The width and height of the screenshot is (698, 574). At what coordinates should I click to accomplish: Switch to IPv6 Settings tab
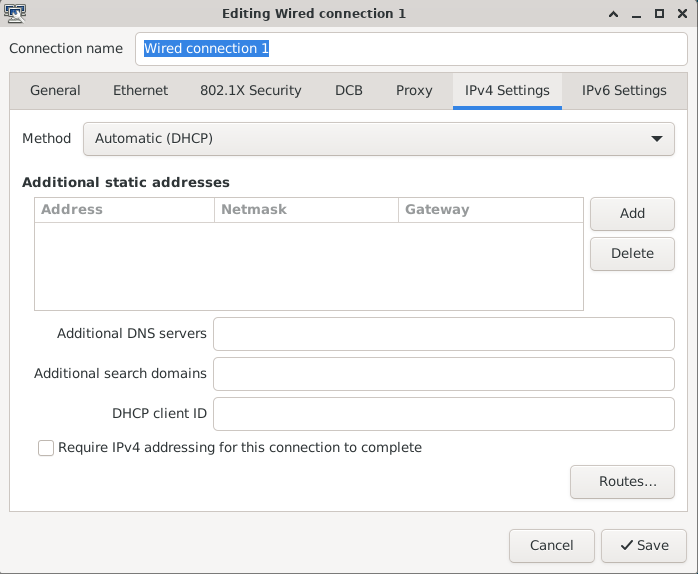point(624,90)
